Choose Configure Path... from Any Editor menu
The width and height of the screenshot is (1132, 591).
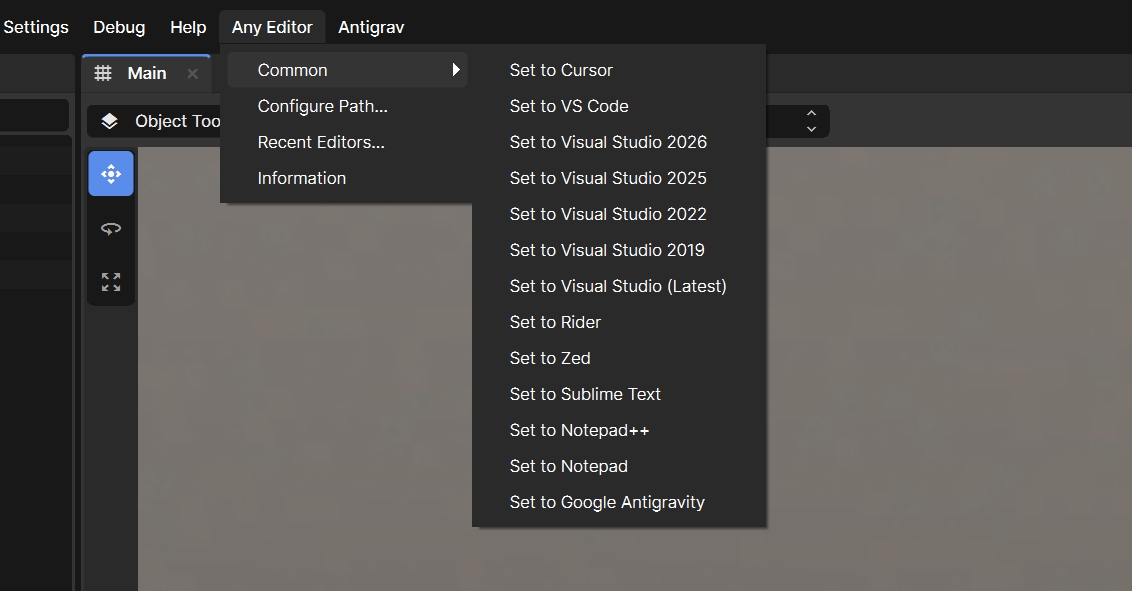[322, 106]
